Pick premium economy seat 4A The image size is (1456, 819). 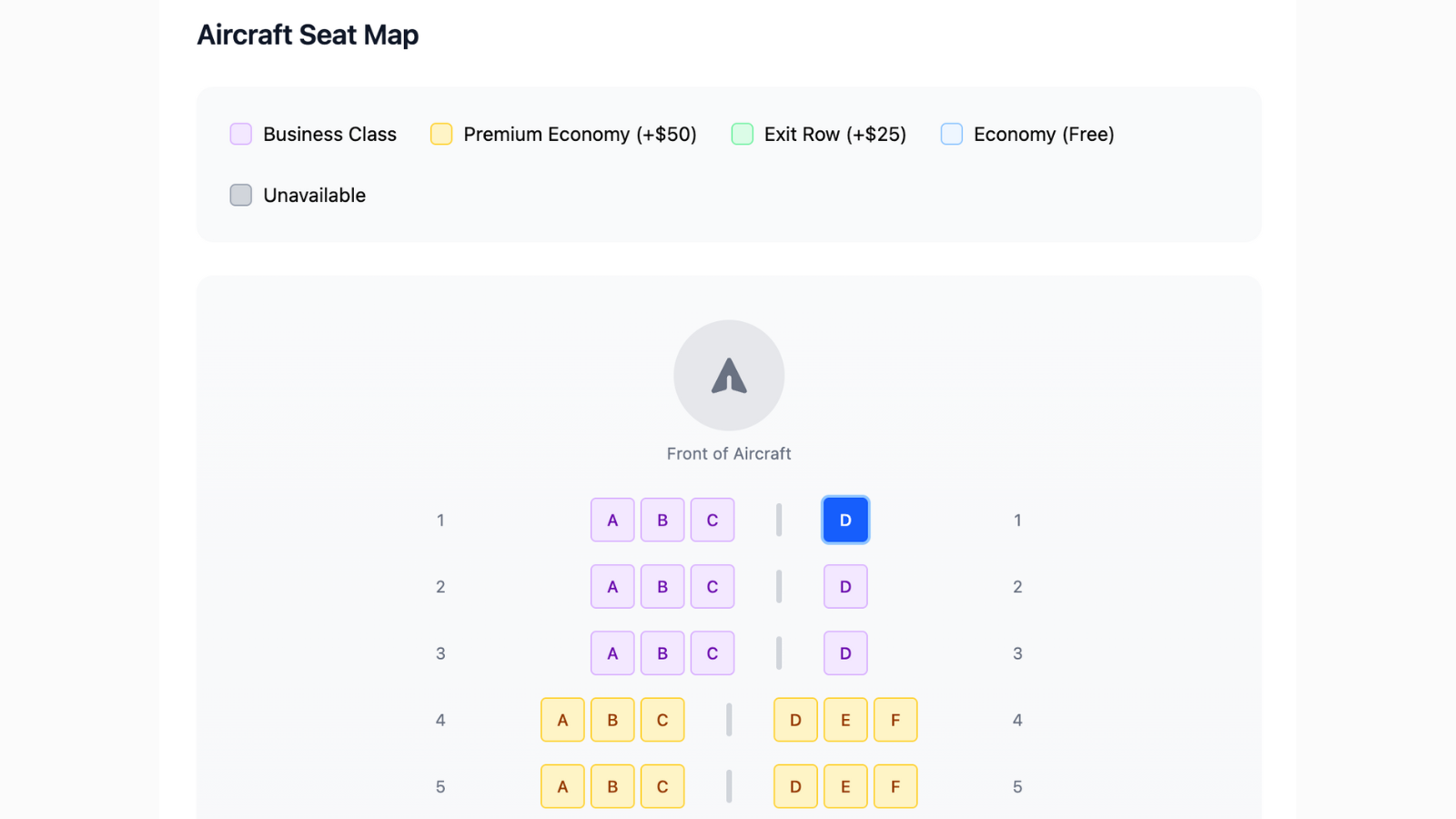click(562, 719)
